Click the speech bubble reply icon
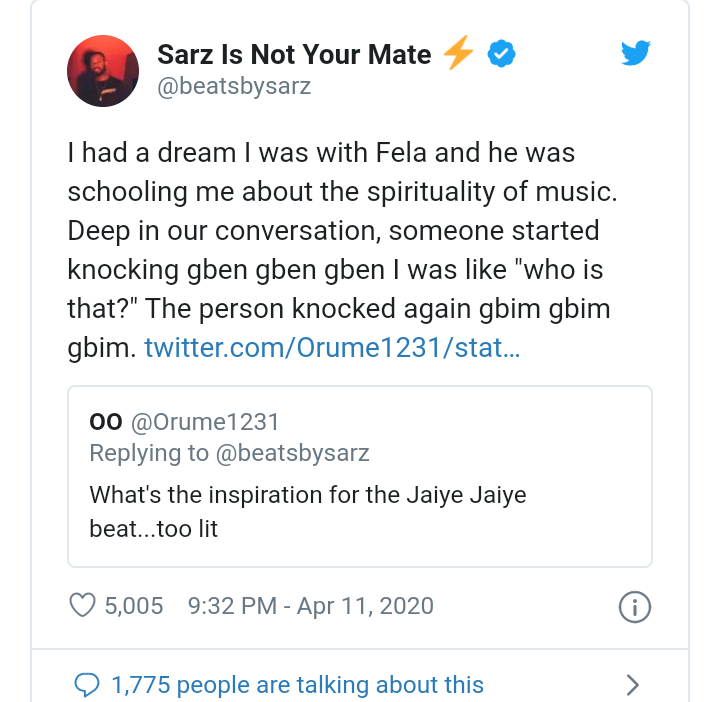The width and height of the screenshot is (720, 702). point(88,685)
